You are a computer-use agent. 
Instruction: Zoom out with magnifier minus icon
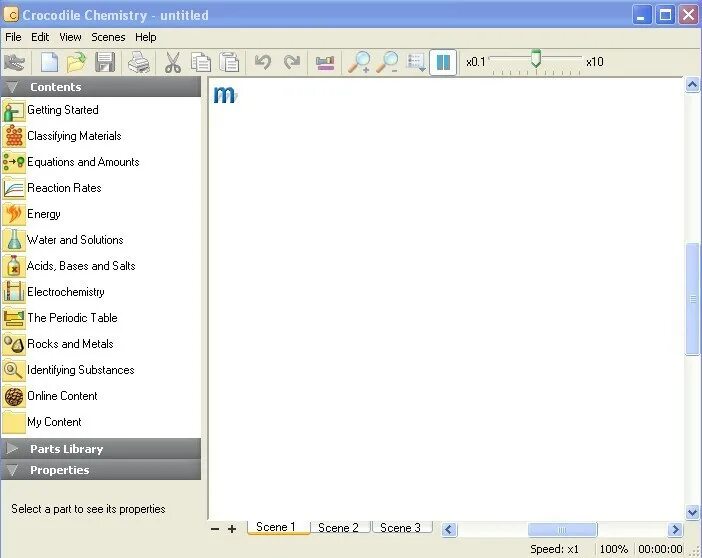[x=387, y=62]
